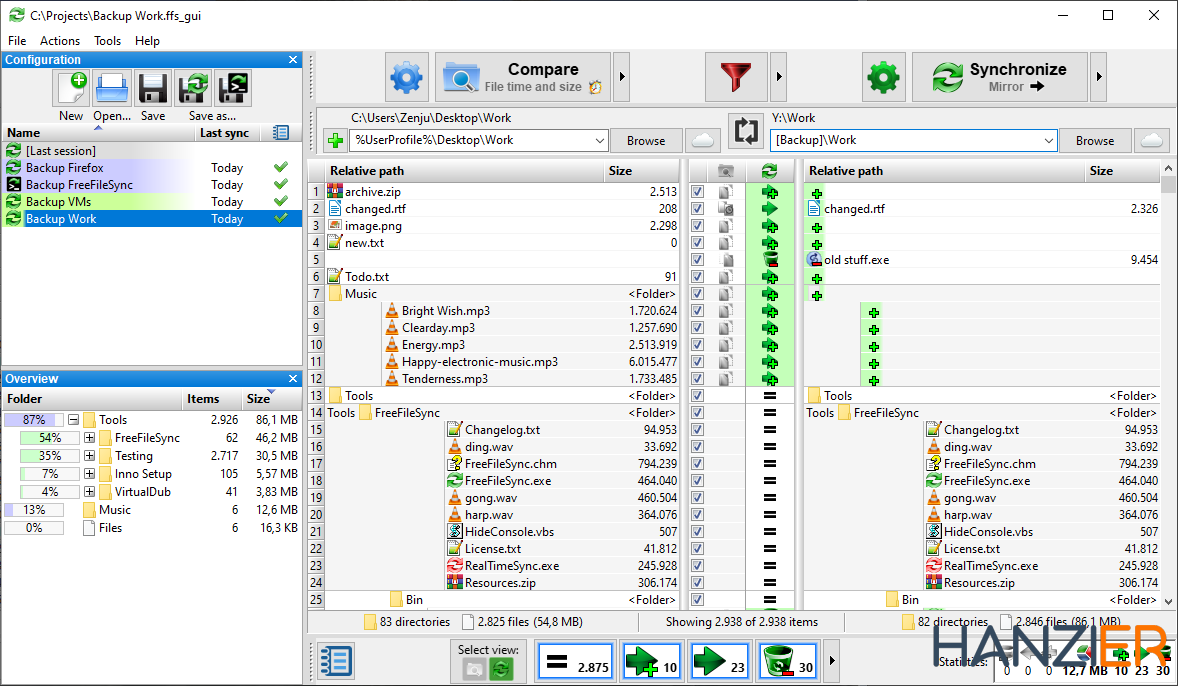Click update arrow action for changed.rtf
Image resolution: width=1178 pixels, height=686 pixels.
(770, 209)
